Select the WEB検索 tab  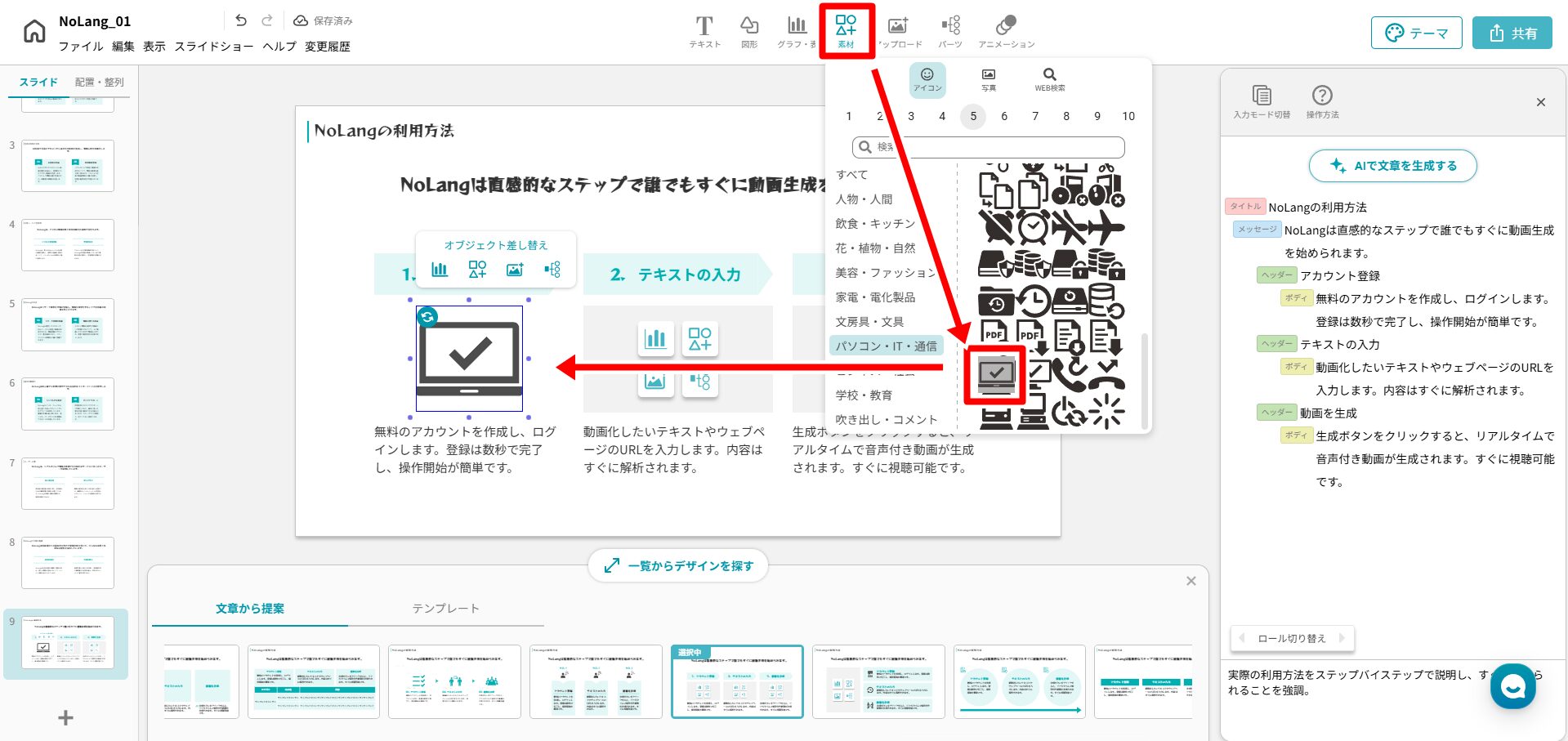point(1050,80)
